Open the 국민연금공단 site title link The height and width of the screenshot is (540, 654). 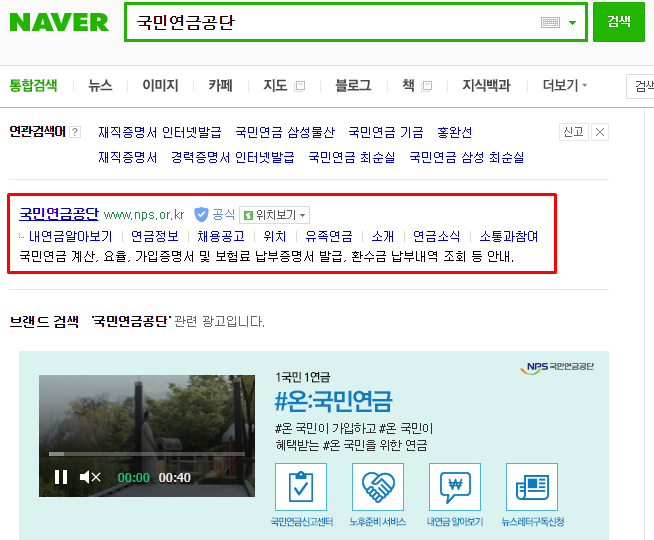click(x=59, y=214)
